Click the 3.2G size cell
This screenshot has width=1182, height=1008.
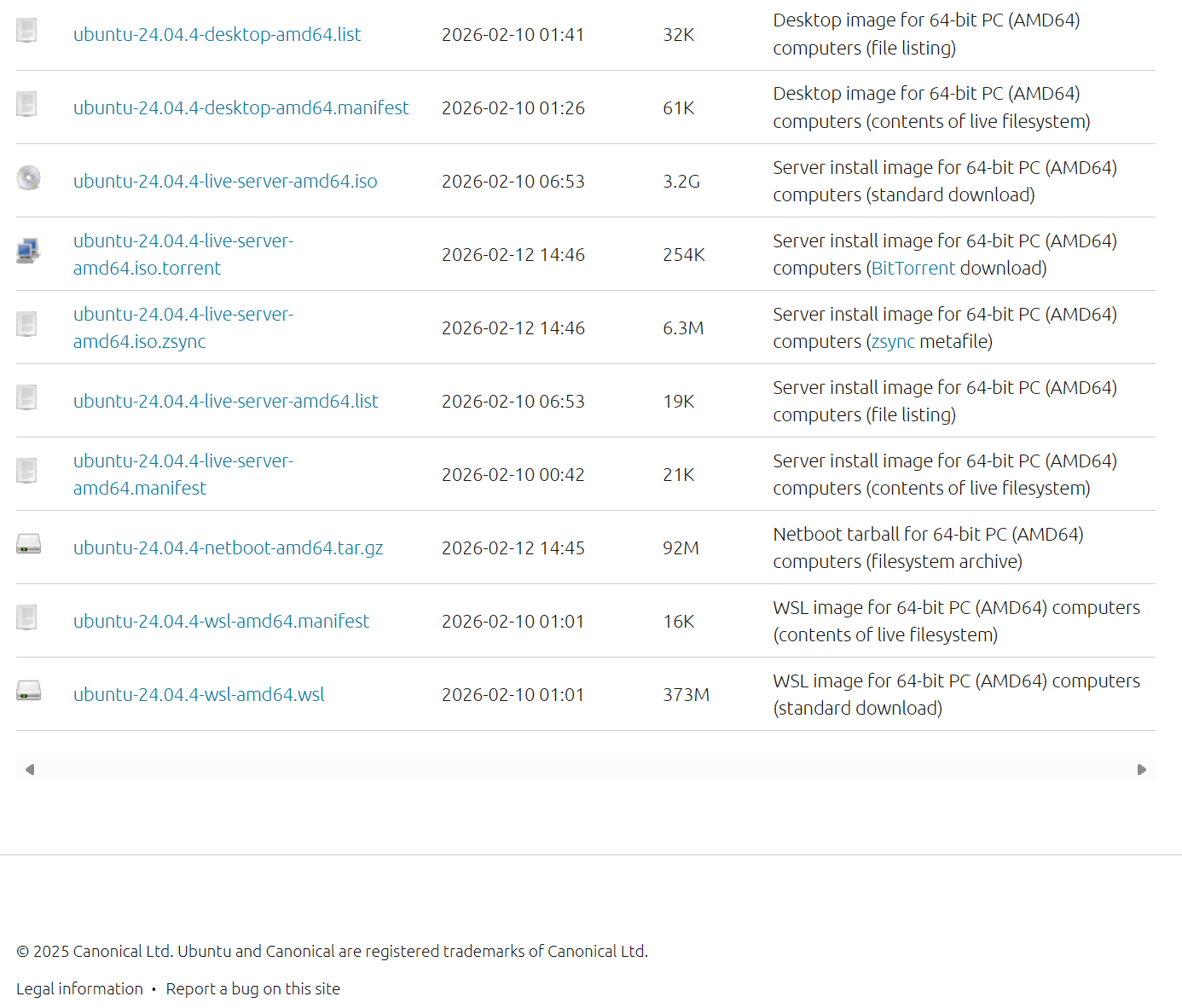[x=681, y=181]
